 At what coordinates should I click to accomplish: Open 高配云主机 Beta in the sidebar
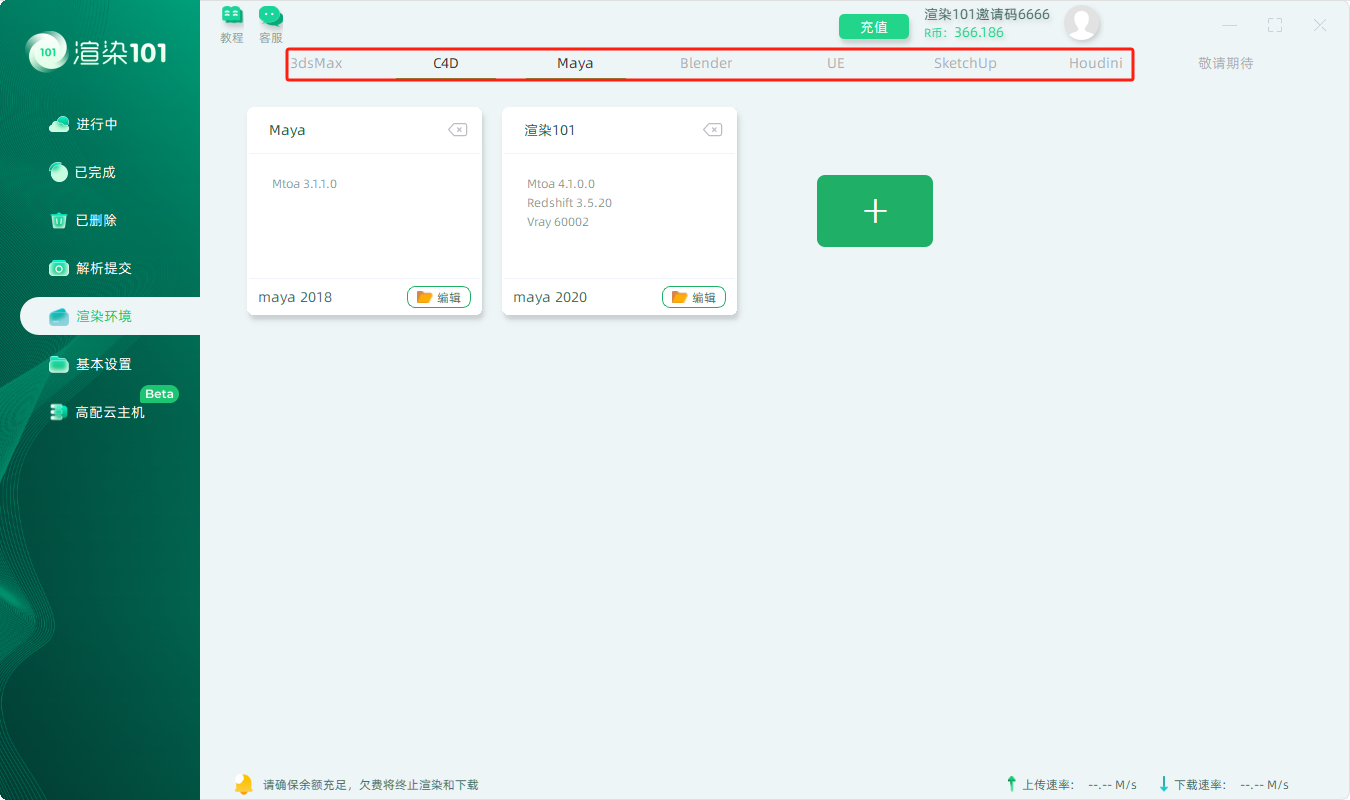98,412
